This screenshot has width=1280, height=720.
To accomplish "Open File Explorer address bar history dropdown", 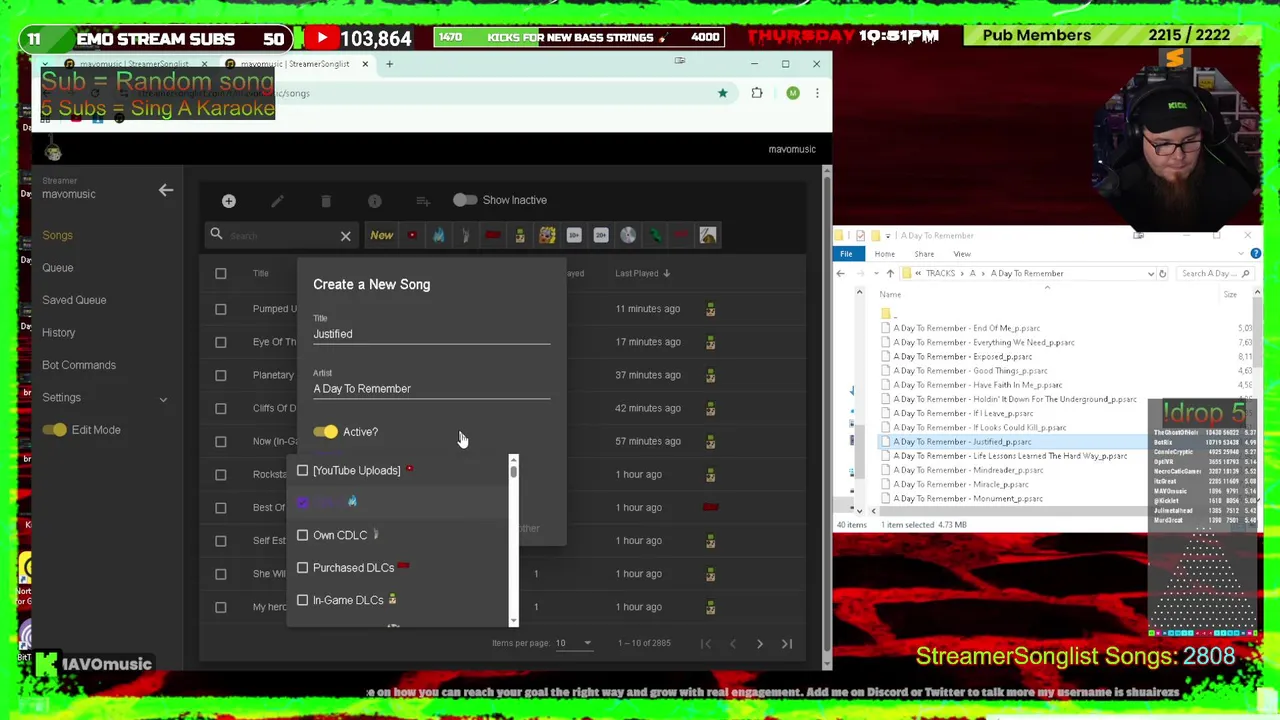I will [x=1150, y=273].
